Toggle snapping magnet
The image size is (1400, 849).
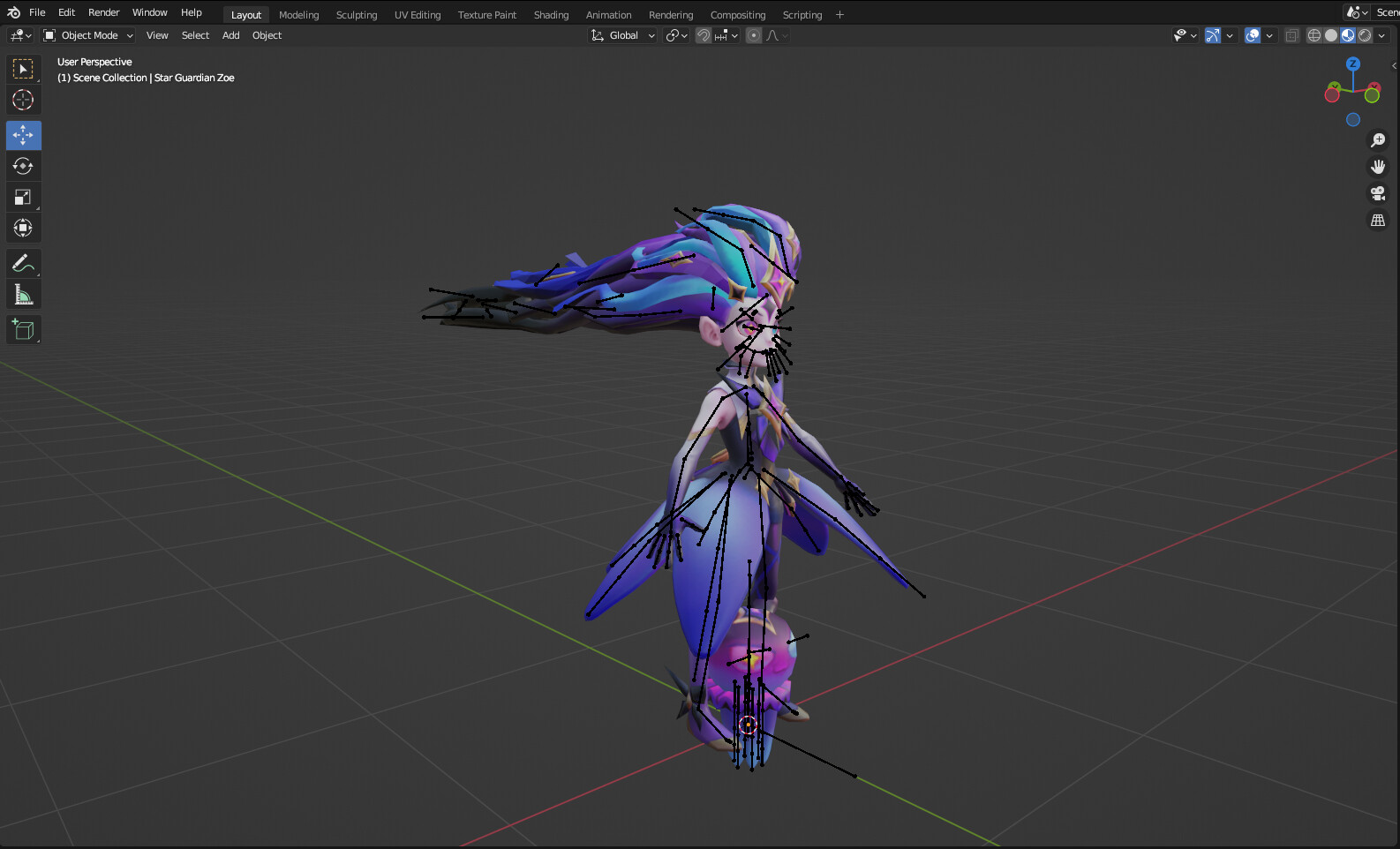(703, 35)
